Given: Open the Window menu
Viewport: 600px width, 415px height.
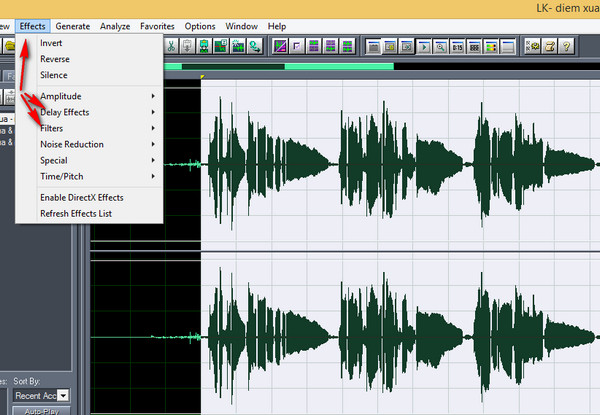Looking at the screenshot, I should tap(241, 26).
